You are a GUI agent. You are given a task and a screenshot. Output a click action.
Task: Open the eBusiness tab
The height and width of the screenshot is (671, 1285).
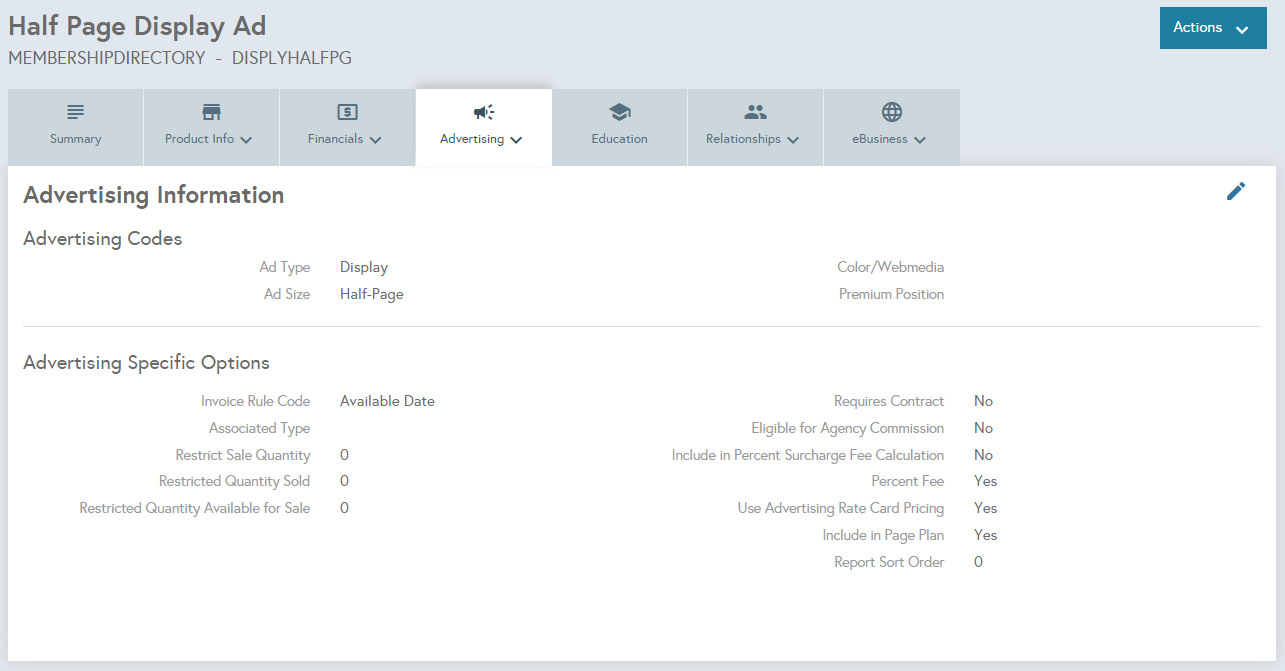892,127
